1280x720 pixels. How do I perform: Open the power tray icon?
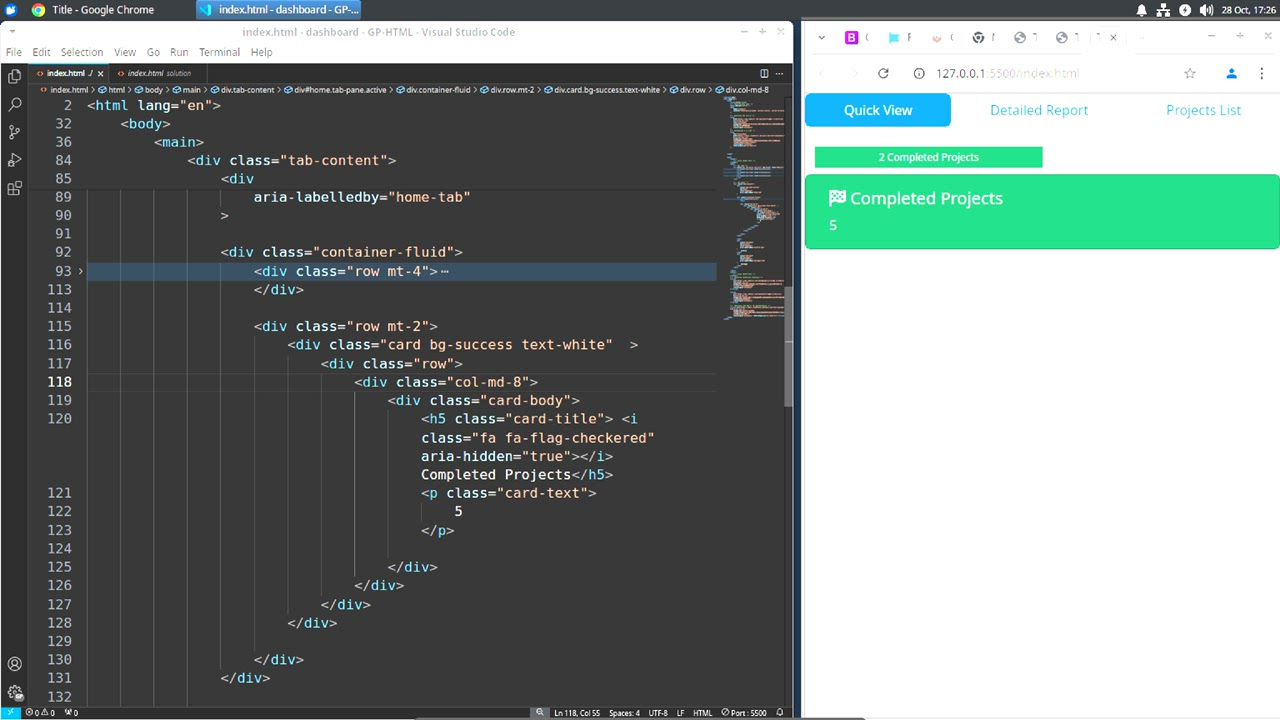coord(1184,10)
